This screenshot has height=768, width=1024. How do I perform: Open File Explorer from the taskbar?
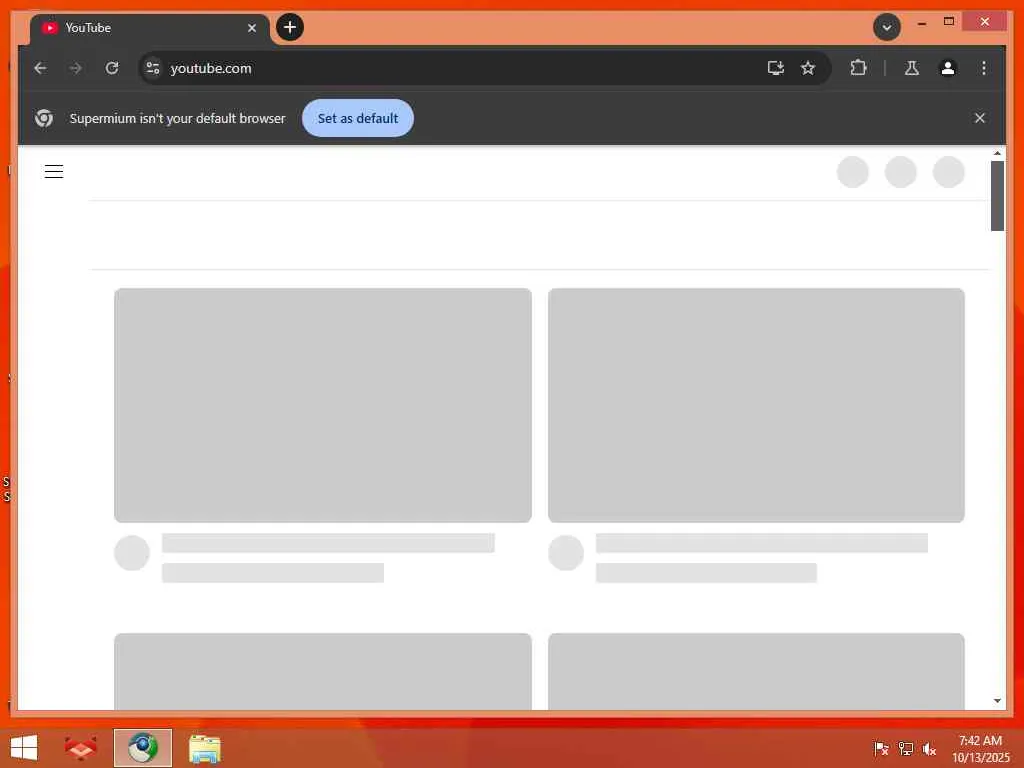point(204,748)
